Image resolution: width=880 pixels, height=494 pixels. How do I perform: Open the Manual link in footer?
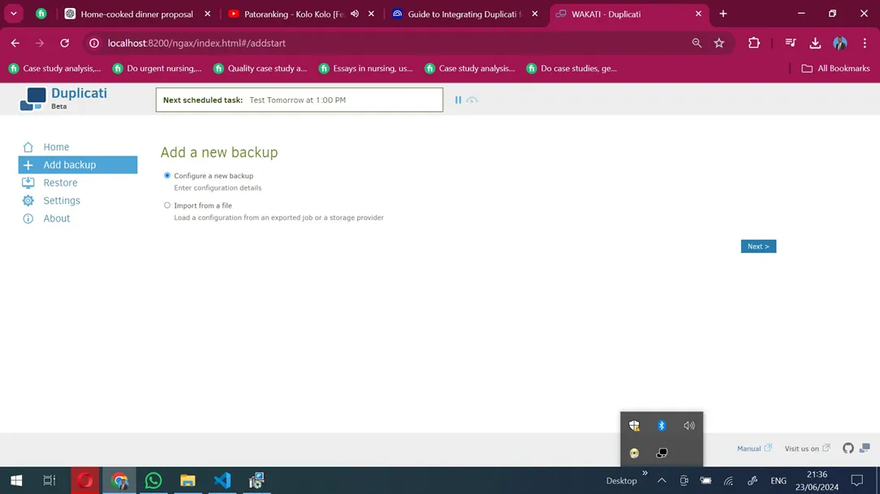pos(749,448)
